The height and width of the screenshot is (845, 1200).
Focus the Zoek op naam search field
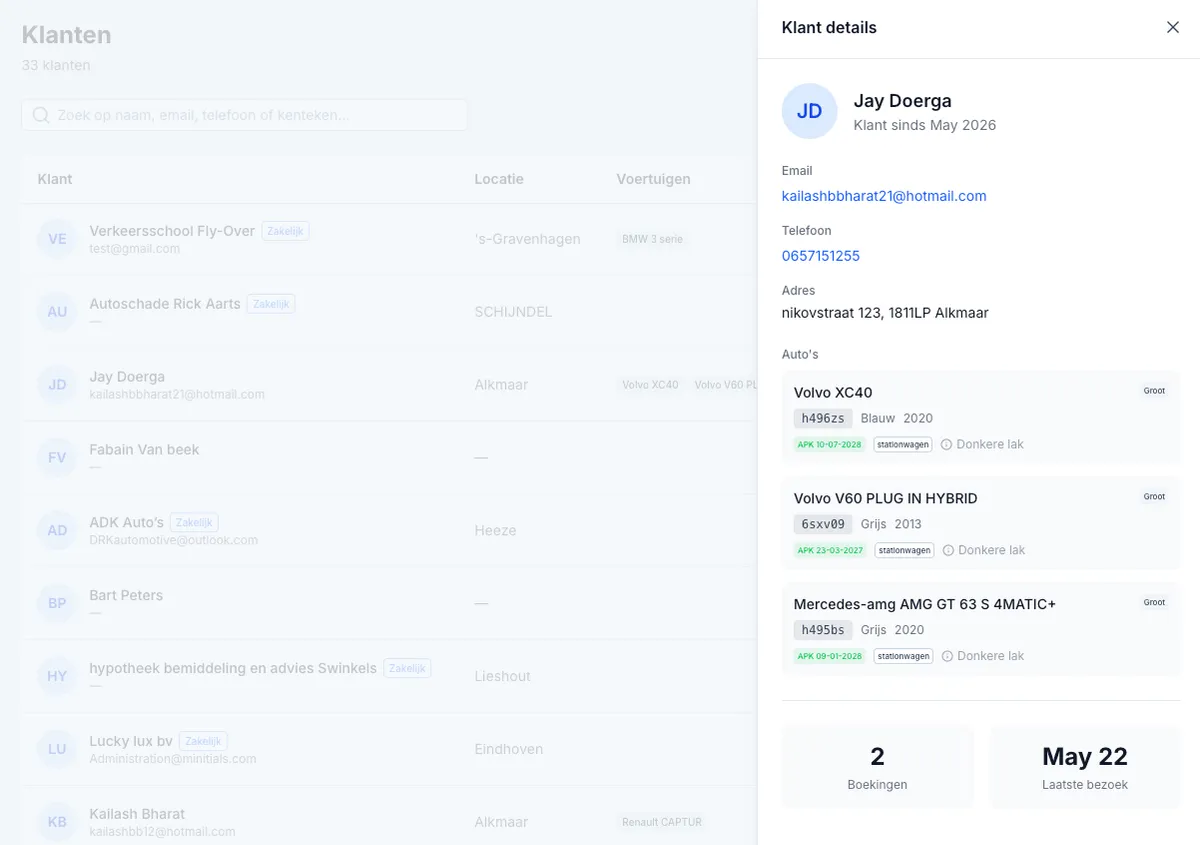(244, 115)
